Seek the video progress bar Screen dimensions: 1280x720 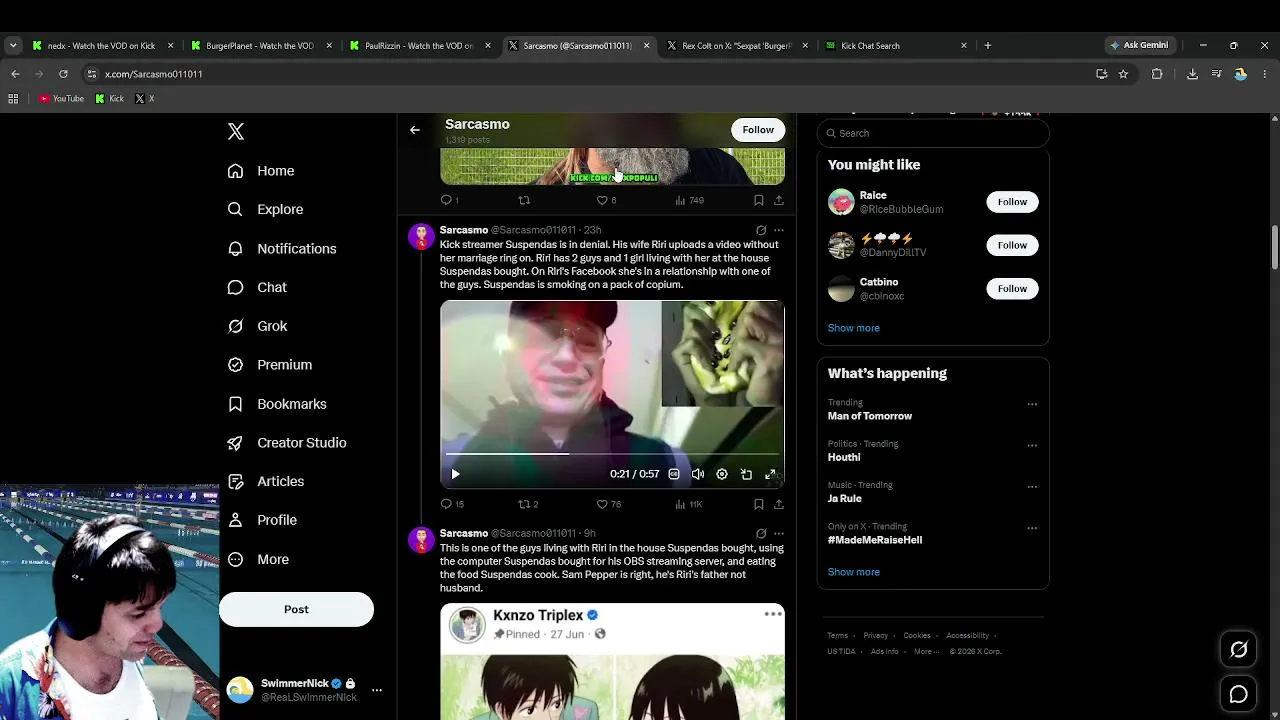tap(612, 454)
